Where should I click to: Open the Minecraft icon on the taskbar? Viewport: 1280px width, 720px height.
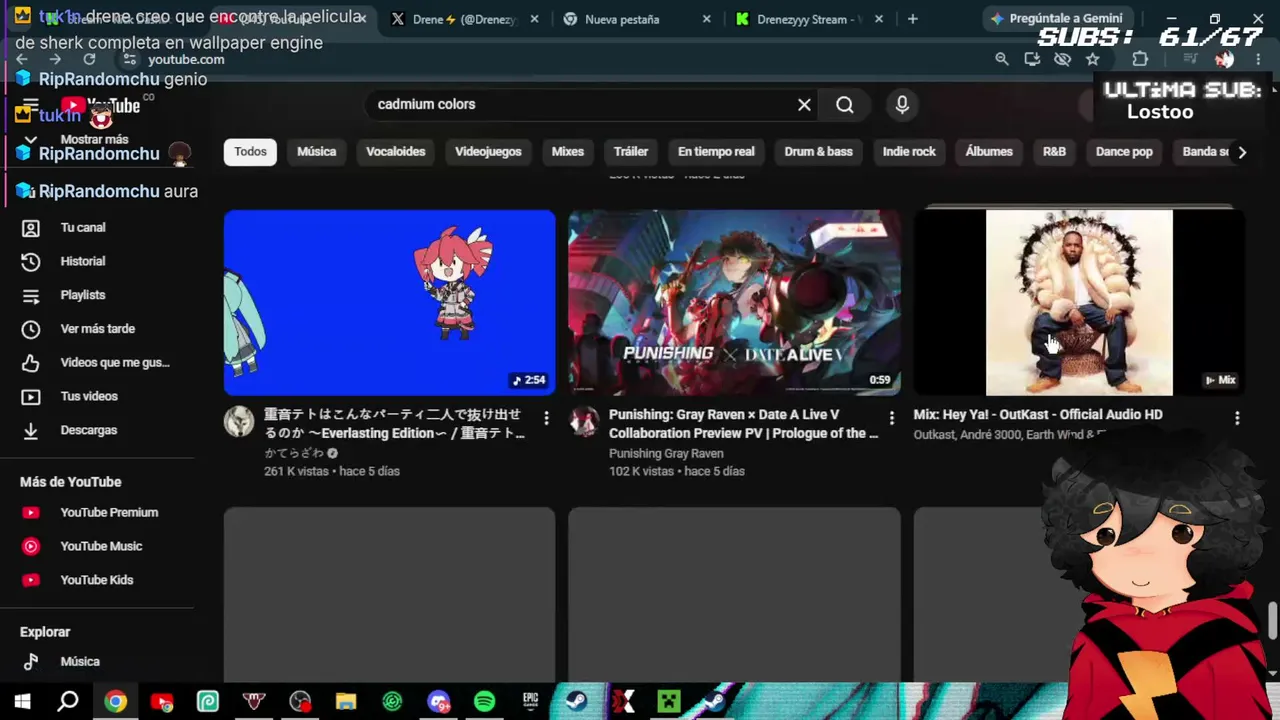[x=669, y=702]
